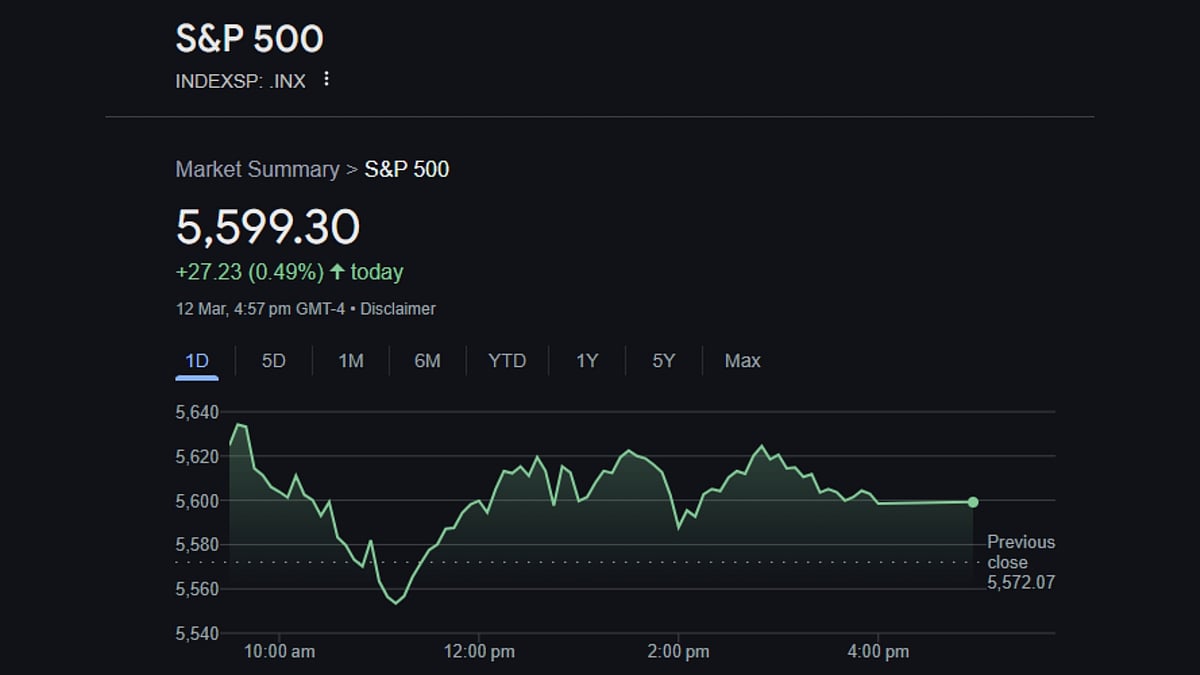1200x675 pixels.
Task: Show the 1M chart range
Action: pyautogui.click(x=350, y=361)
